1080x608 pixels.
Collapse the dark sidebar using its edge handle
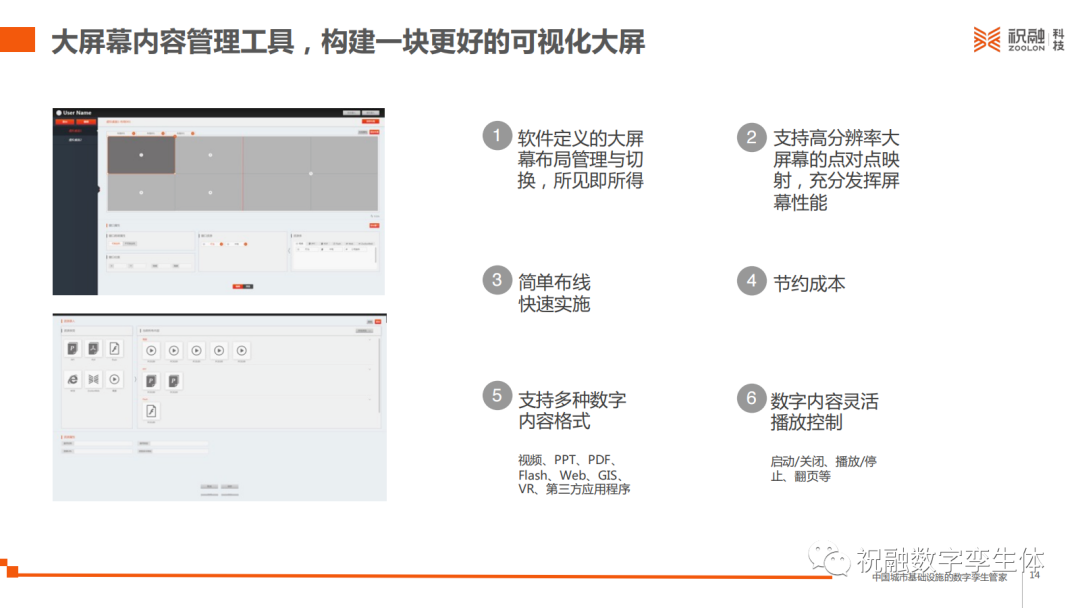tap(98, 189)
